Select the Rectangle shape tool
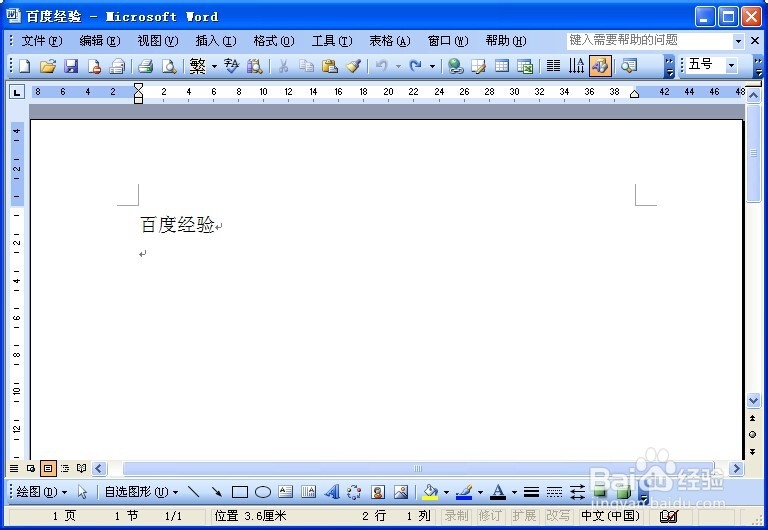768x530 pixels. (240, 491)
